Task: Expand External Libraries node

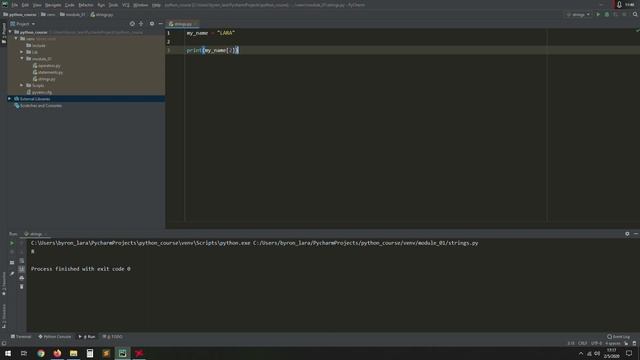Action: point(10,99)
